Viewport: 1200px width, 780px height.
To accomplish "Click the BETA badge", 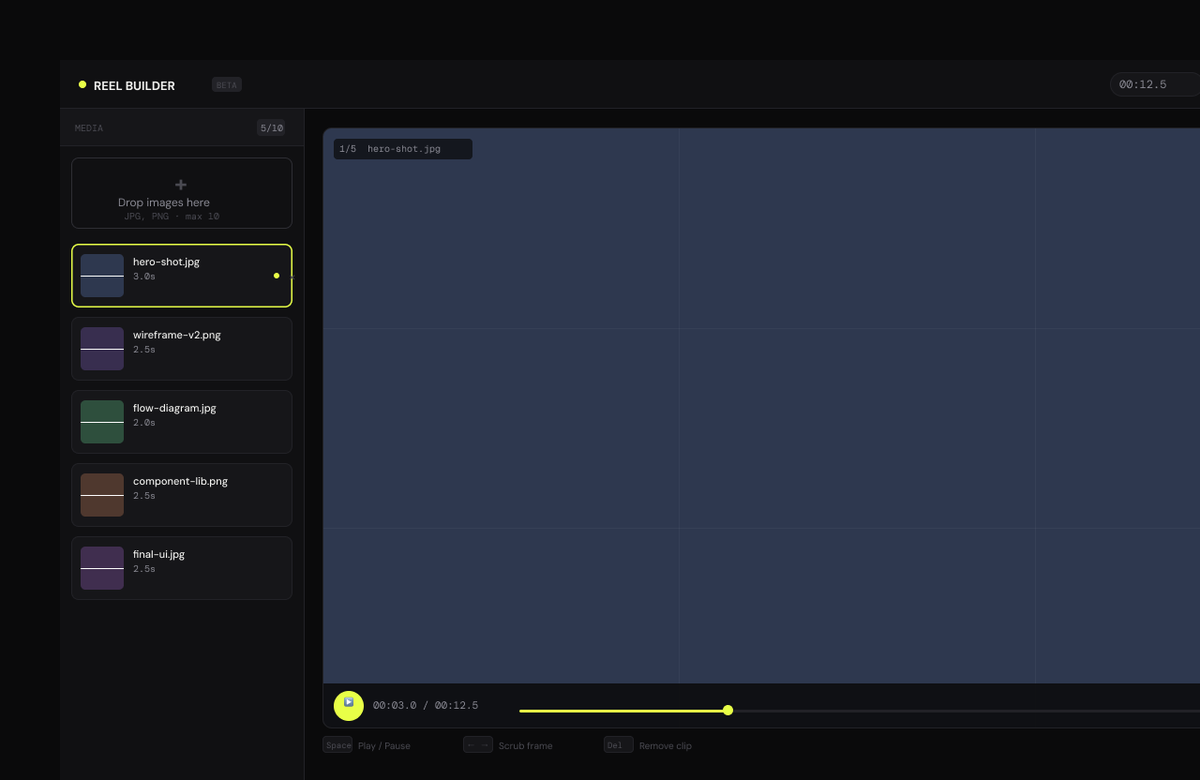I will click(227, 85).
